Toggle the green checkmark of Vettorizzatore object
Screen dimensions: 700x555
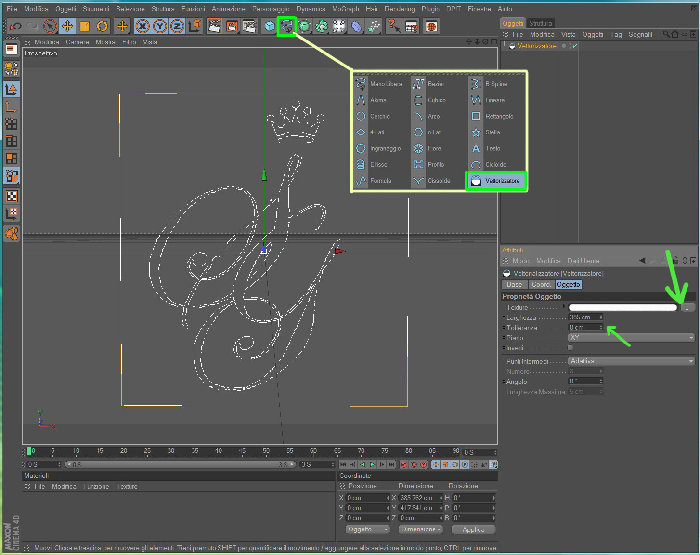pos(574,46)
